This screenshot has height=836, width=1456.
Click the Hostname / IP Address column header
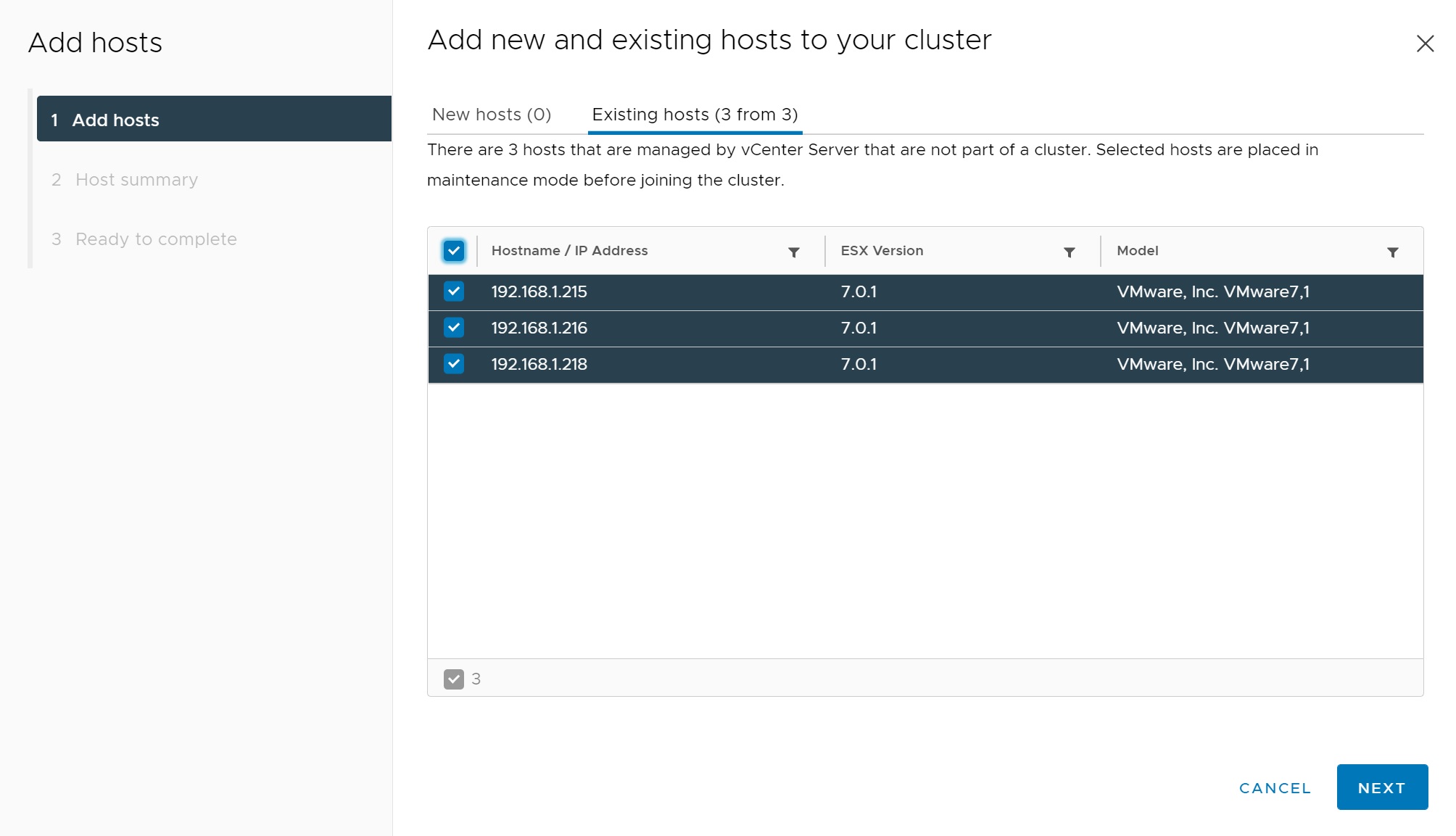tap(569, 251)
